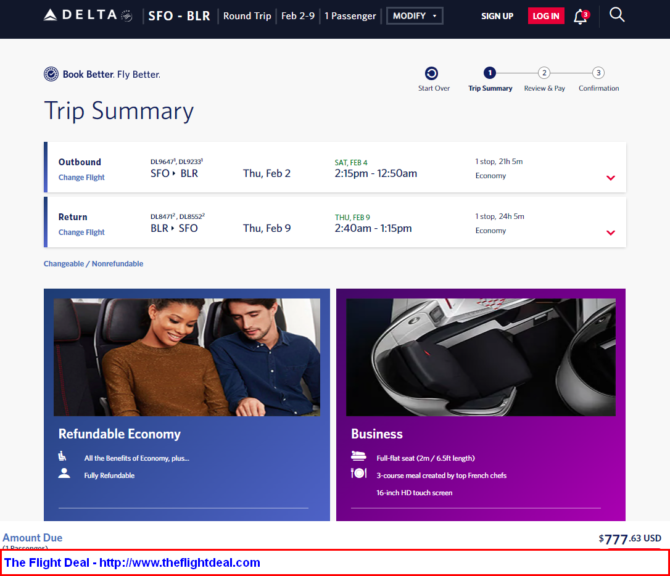670x576 pixels.
Task: Click the seat icon under Refundable Economy
Action: click(62, 456)
